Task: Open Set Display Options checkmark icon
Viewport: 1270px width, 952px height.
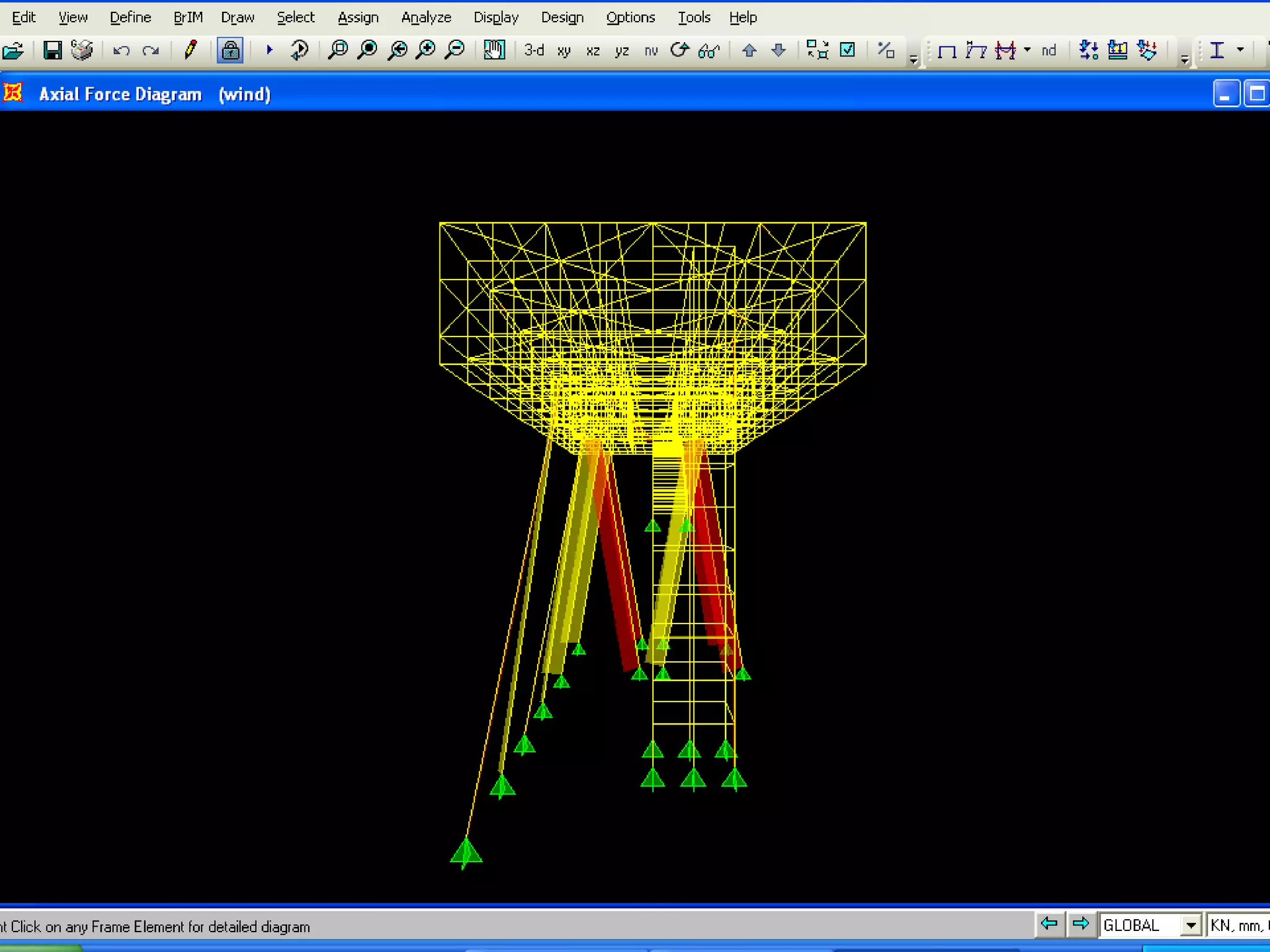Action: (848, 50)
